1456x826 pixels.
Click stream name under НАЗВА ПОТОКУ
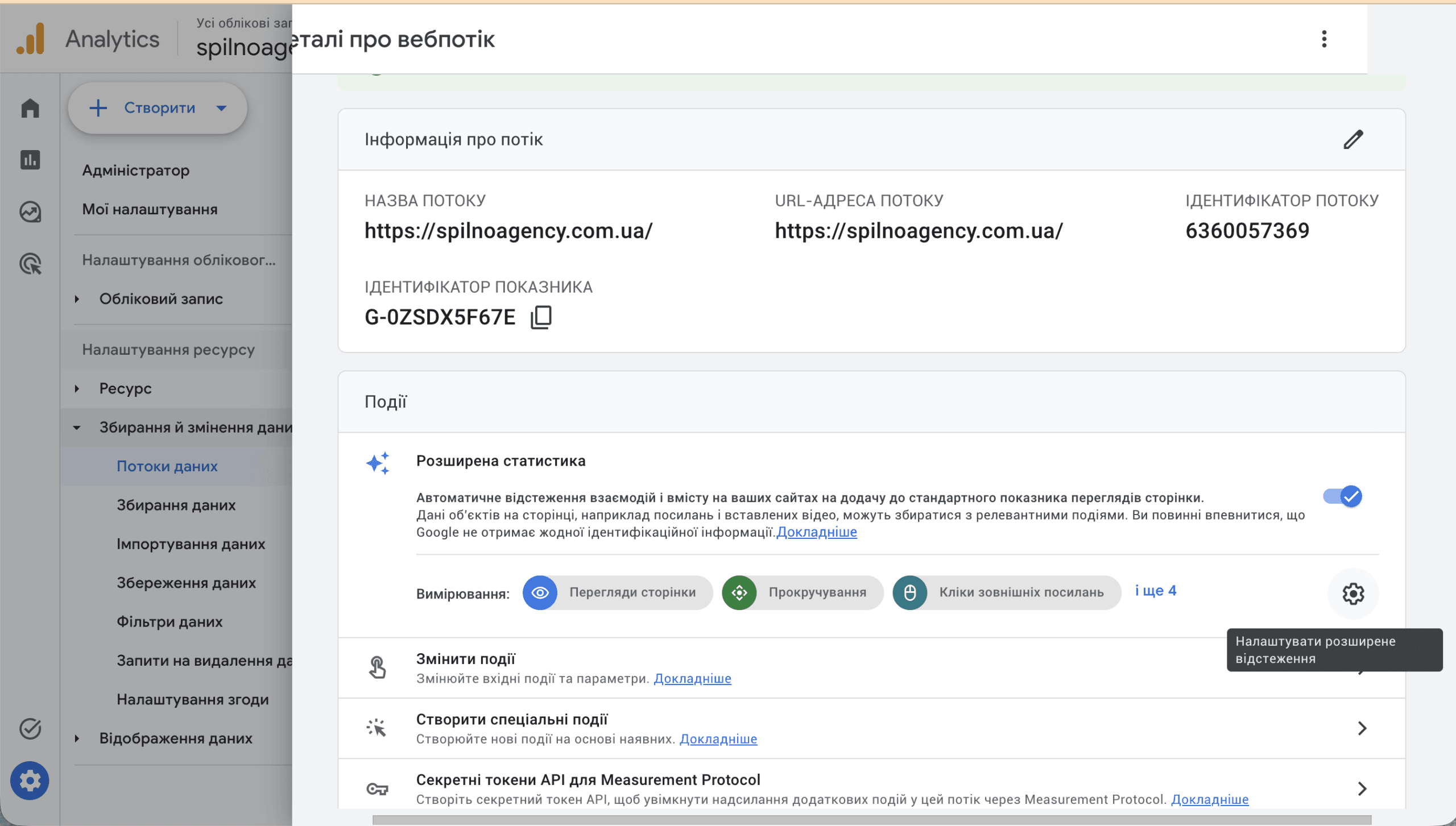pos(508,231)
